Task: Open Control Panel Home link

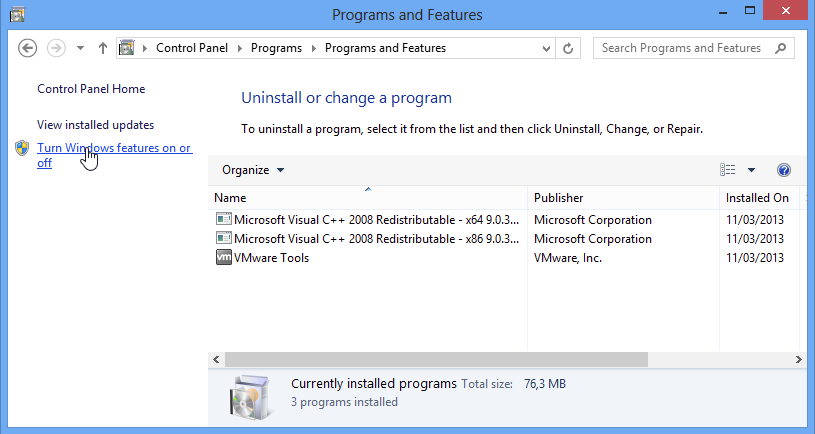Action: (91, 89)
